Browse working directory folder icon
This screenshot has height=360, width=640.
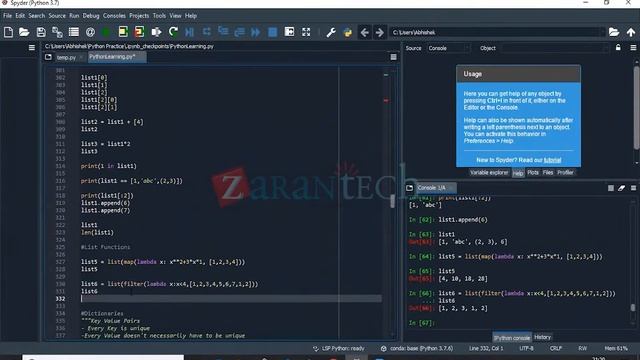tap(613, 32)
